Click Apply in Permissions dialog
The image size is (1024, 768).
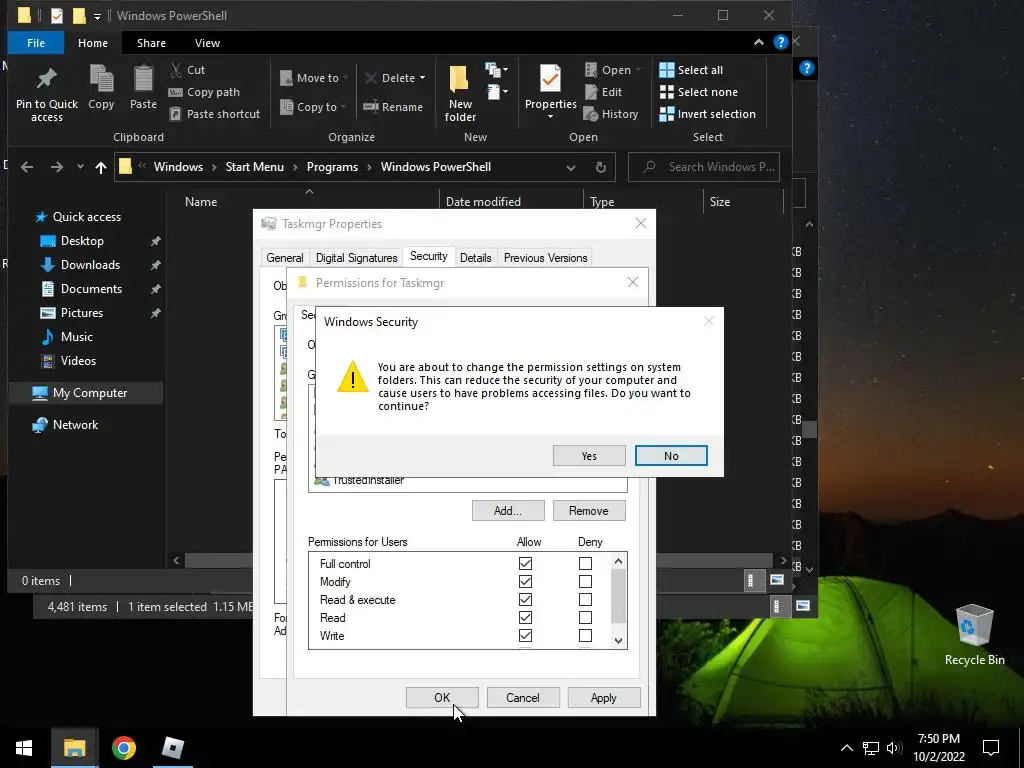603,697
